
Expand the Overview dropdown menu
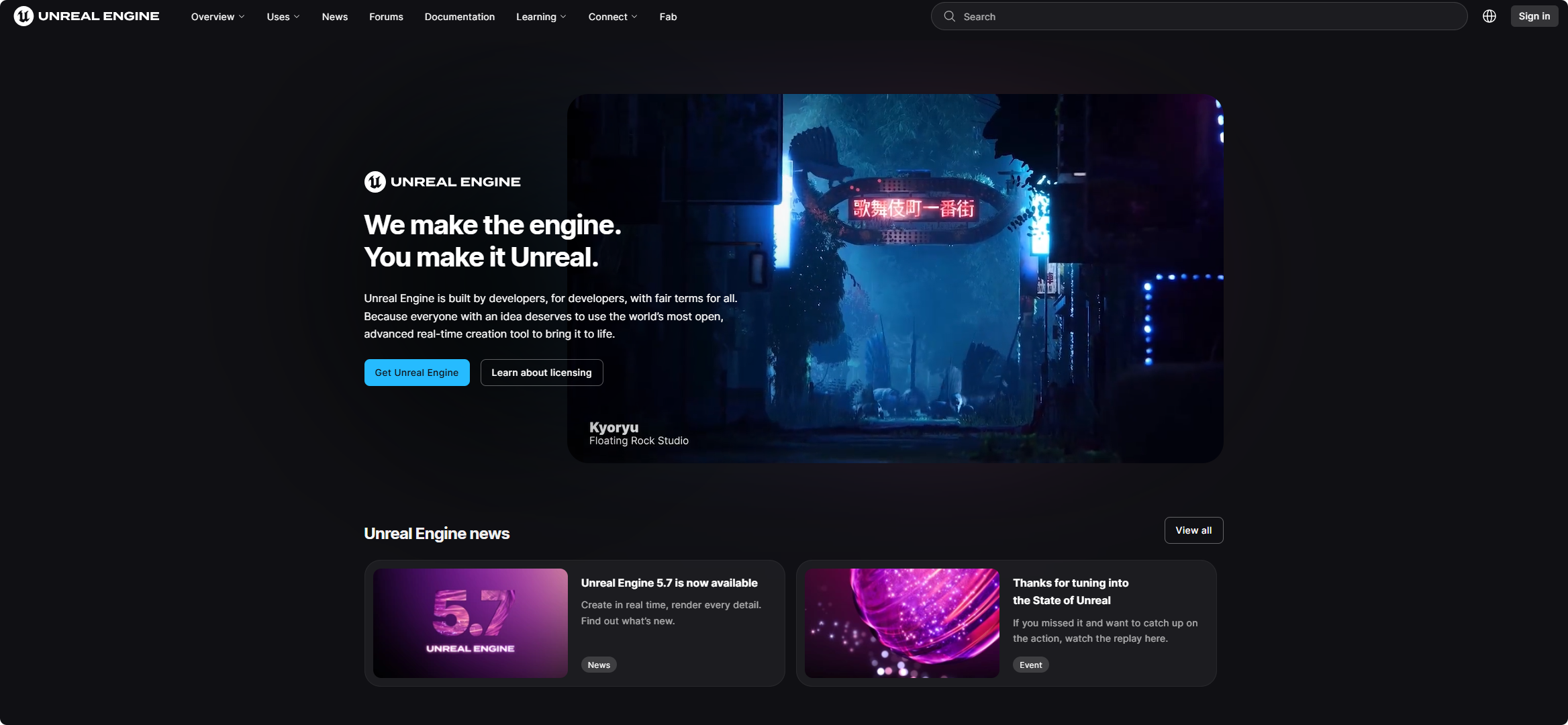point(217,17)
